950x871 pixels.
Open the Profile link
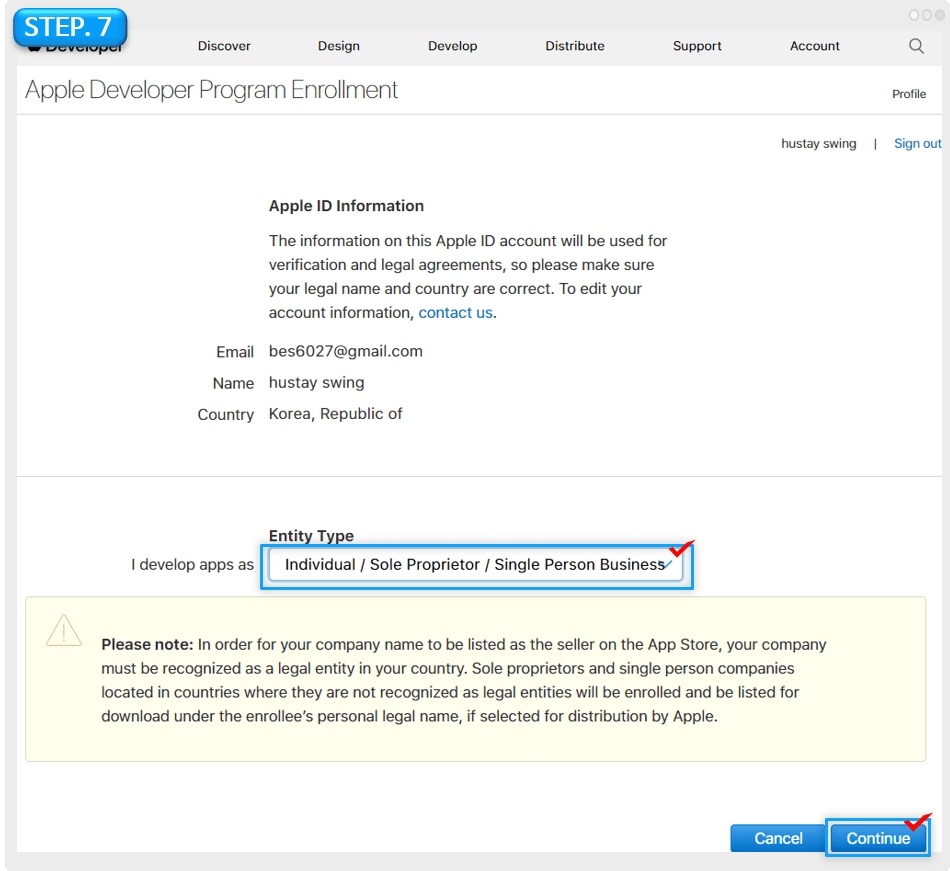pyautogui.click(x=909, y=94)
